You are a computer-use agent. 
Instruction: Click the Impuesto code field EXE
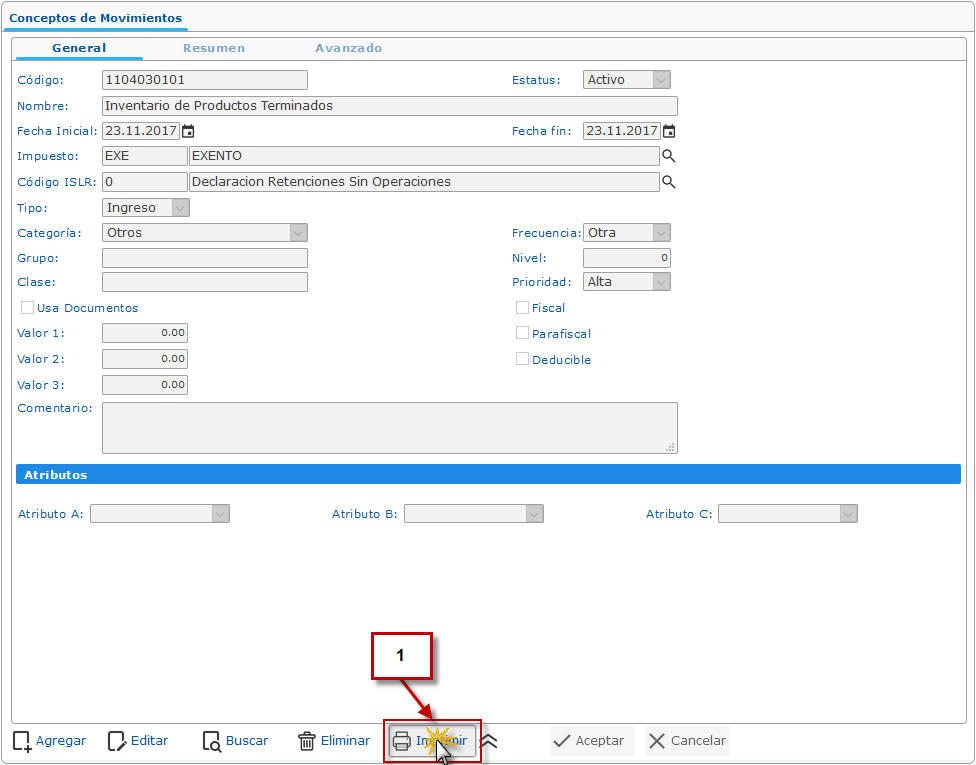[x=144, y=156]
